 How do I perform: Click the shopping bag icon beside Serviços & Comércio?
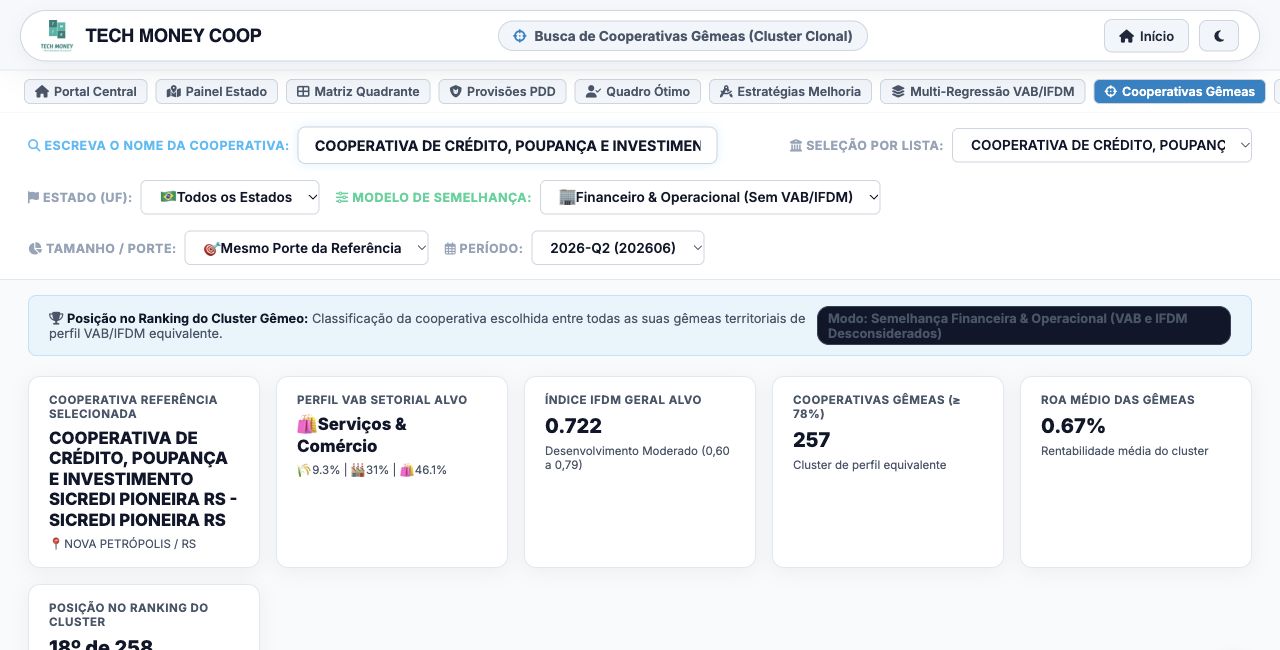point(307,424)
